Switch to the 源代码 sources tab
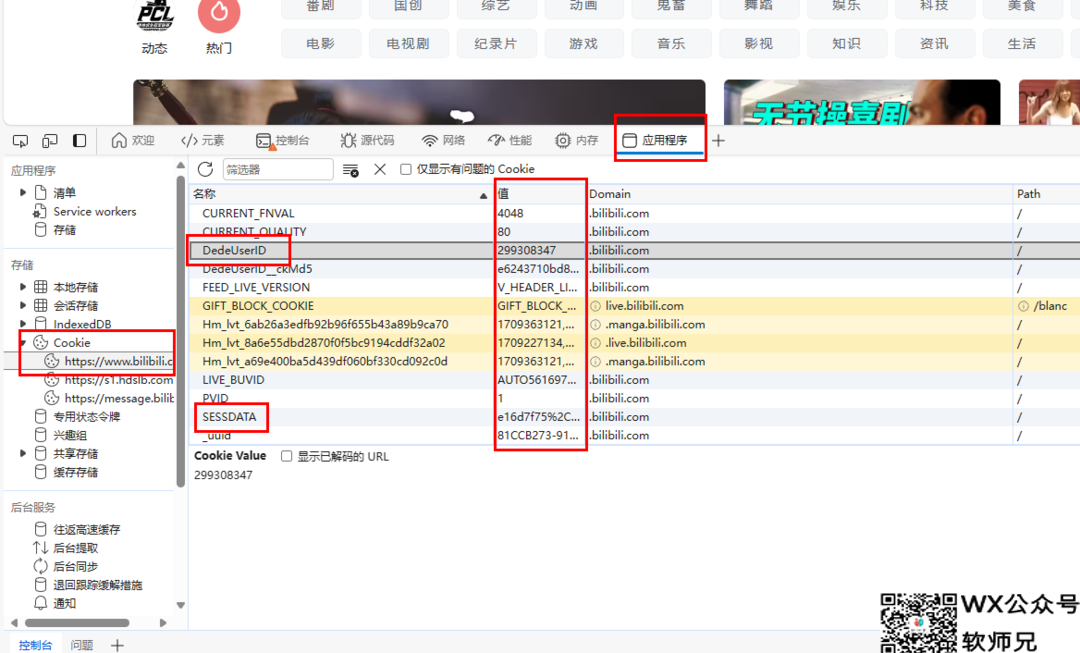The image size is (1080, 653). click(367, 141)
